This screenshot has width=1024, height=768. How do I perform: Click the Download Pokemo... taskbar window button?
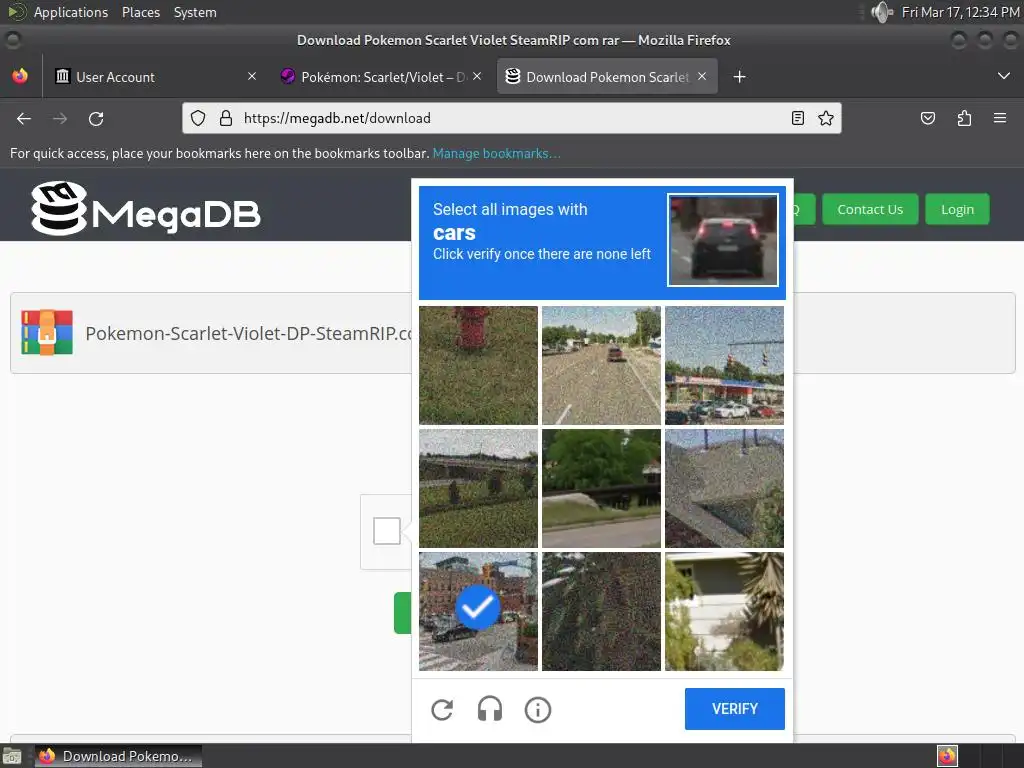[x=118, y=756]
